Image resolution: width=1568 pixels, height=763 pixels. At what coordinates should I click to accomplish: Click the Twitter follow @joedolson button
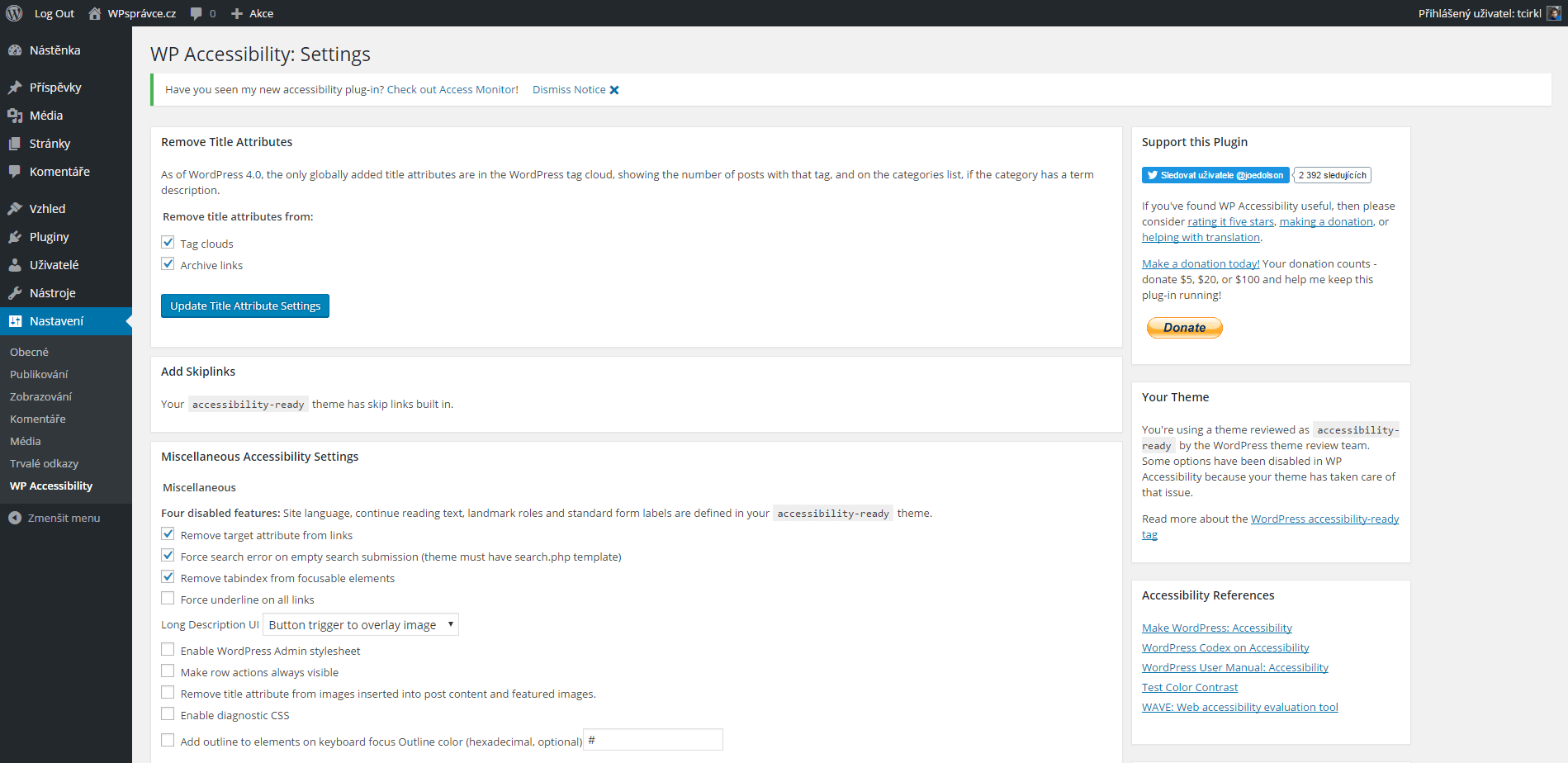click(1215, 175)
